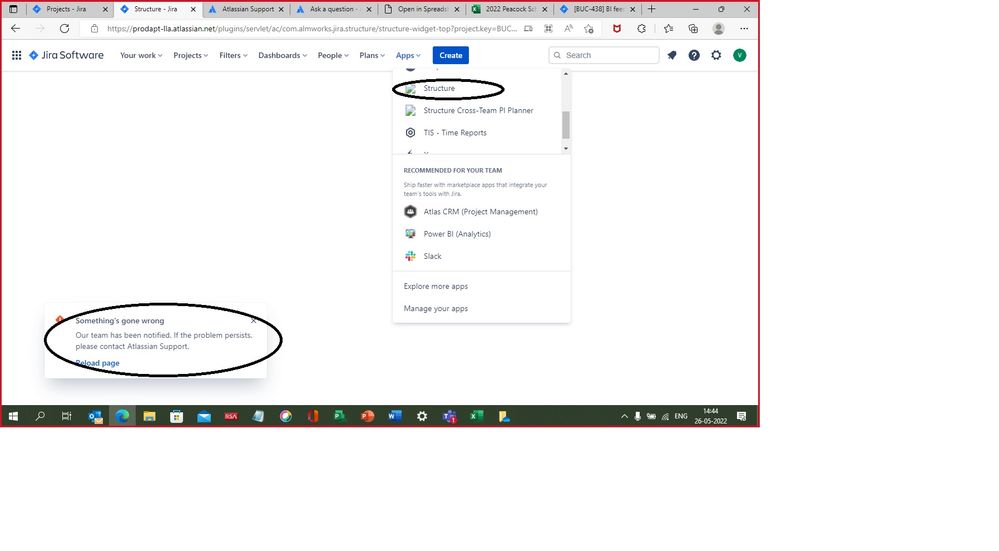Dismiss the Something's gone wrong notification
This screenshot has height=551, width=999.
[x=254, y=320]
